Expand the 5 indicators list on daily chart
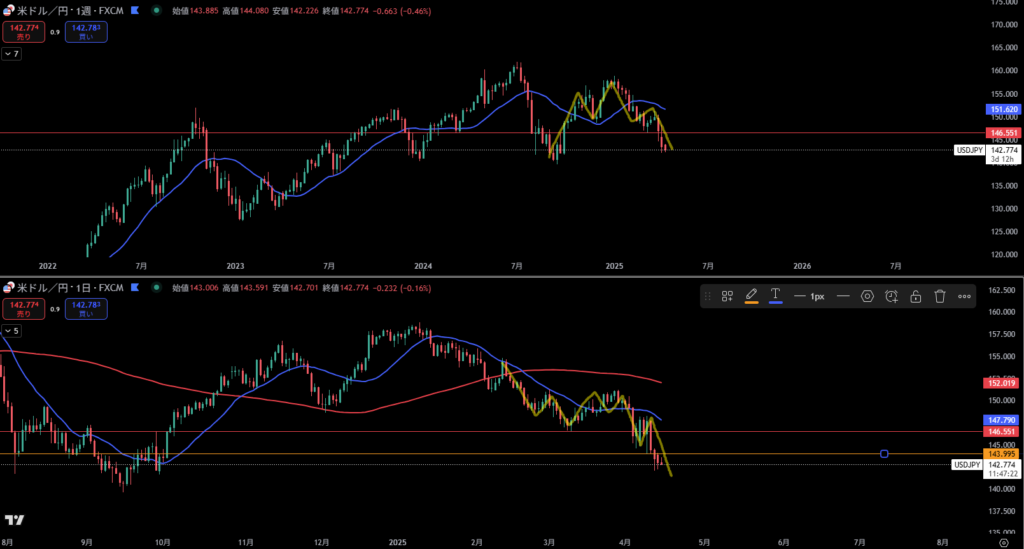 click(x=12, y=330)
